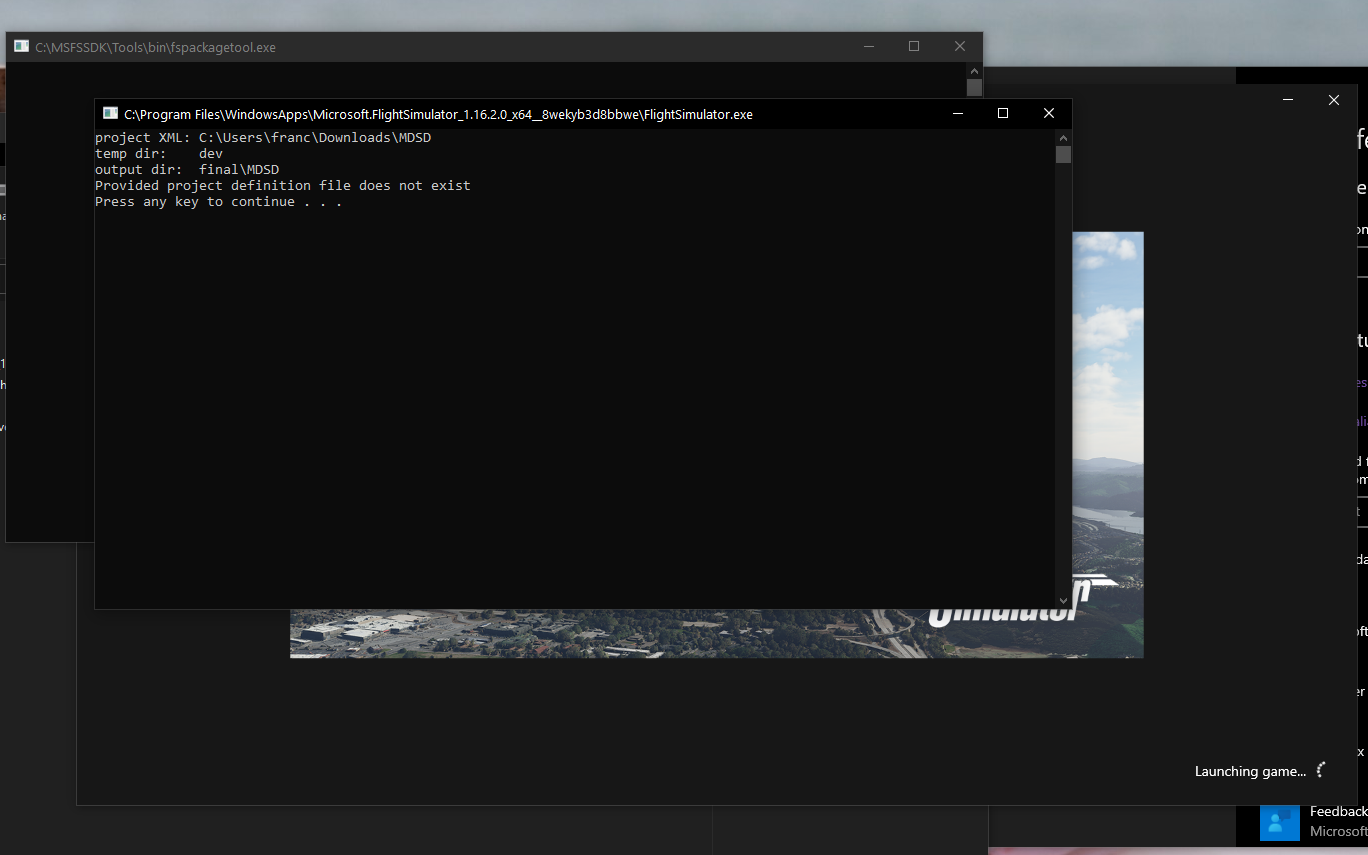
Task: Click the 'Press any key to continue' console line
Action: tap(218, 202)
